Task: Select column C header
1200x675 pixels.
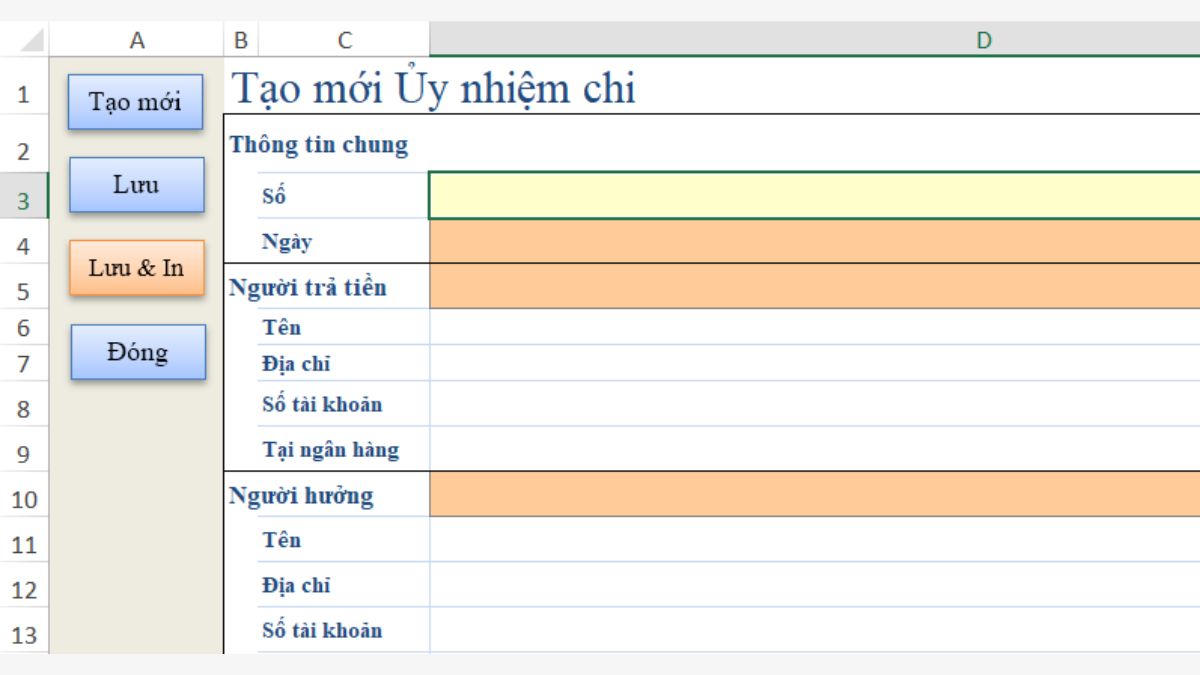Action: click(344, 40)
